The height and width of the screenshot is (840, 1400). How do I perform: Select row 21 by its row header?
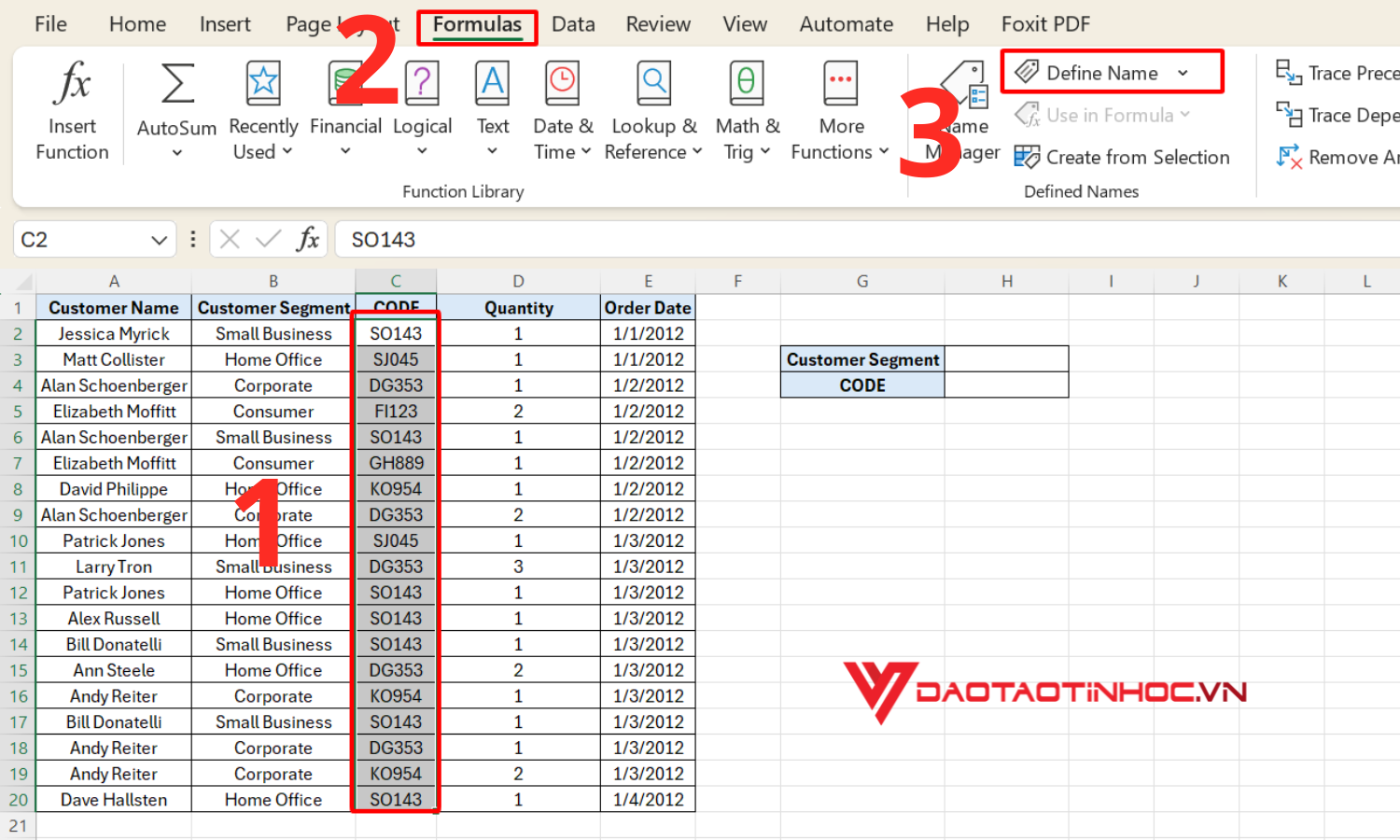[18, 826]
